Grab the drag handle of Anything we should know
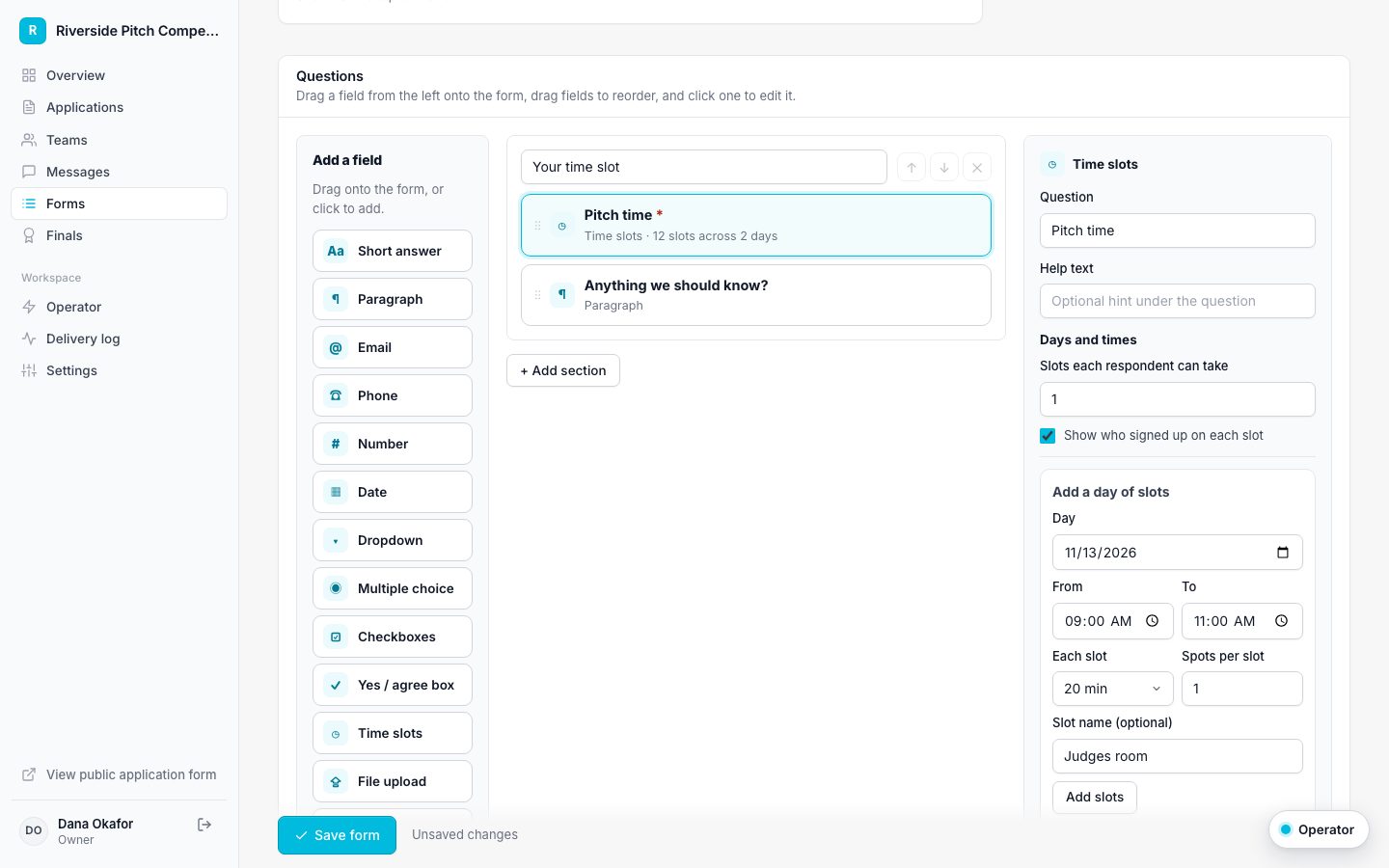 [x=537, y=295]
